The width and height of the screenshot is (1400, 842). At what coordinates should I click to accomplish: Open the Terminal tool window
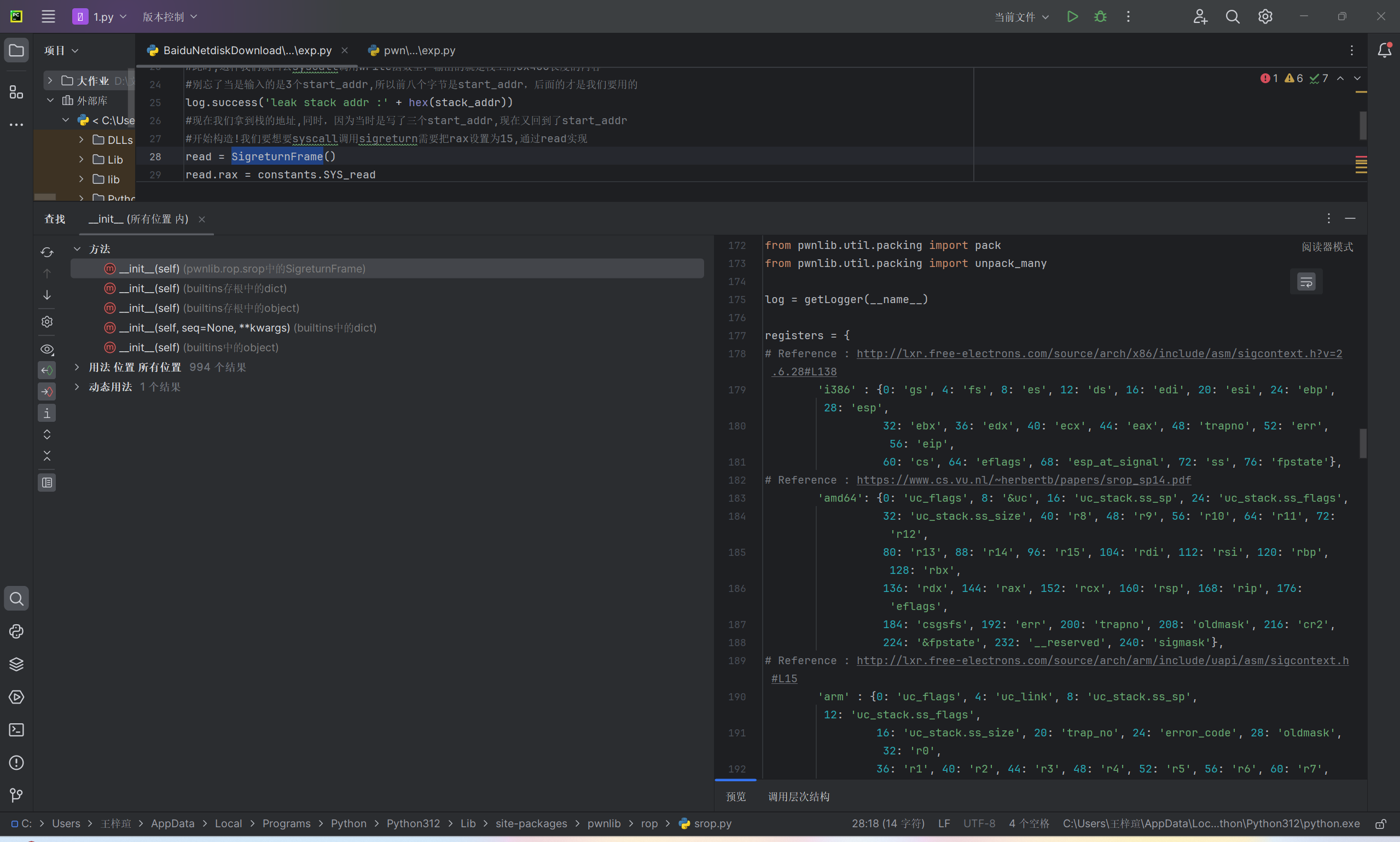[x=16, y=730]
